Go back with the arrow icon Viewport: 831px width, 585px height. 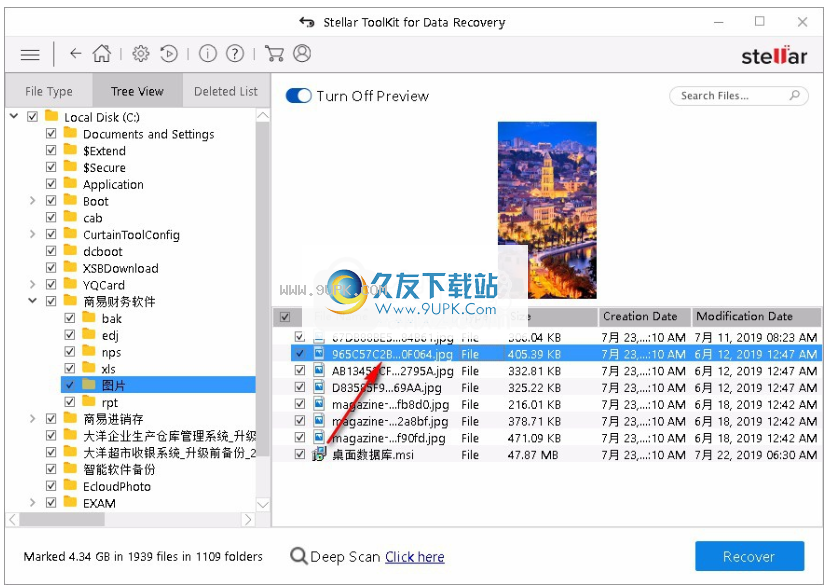75,54
